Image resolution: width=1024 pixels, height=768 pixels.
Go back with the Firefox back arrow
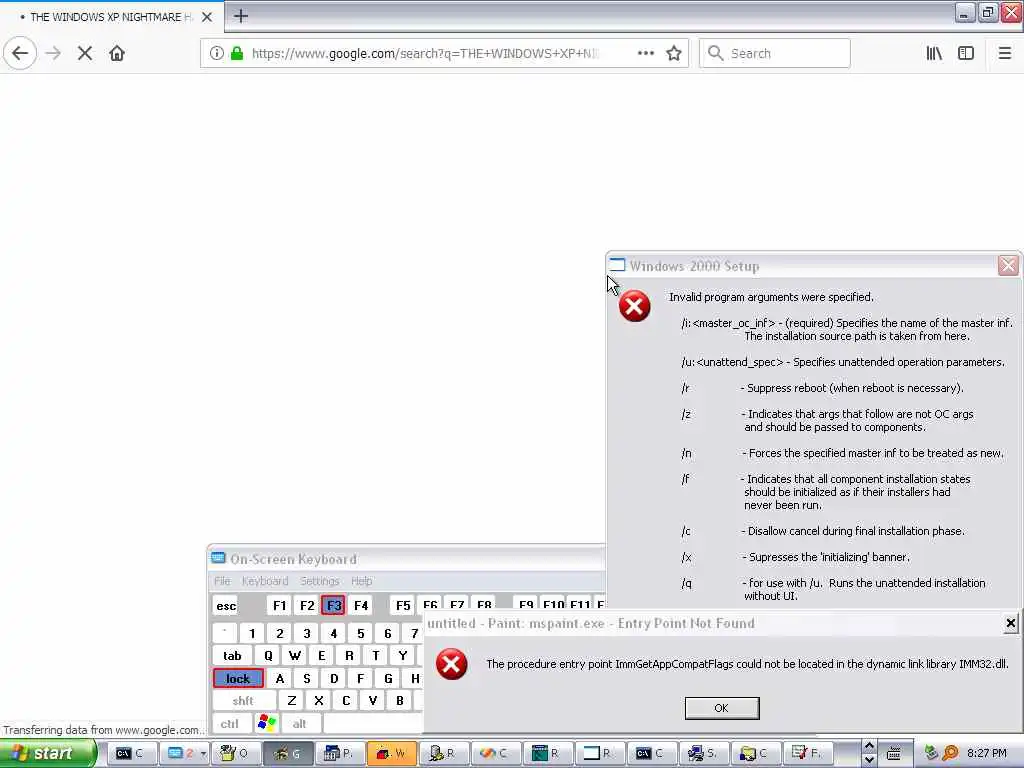20,53
